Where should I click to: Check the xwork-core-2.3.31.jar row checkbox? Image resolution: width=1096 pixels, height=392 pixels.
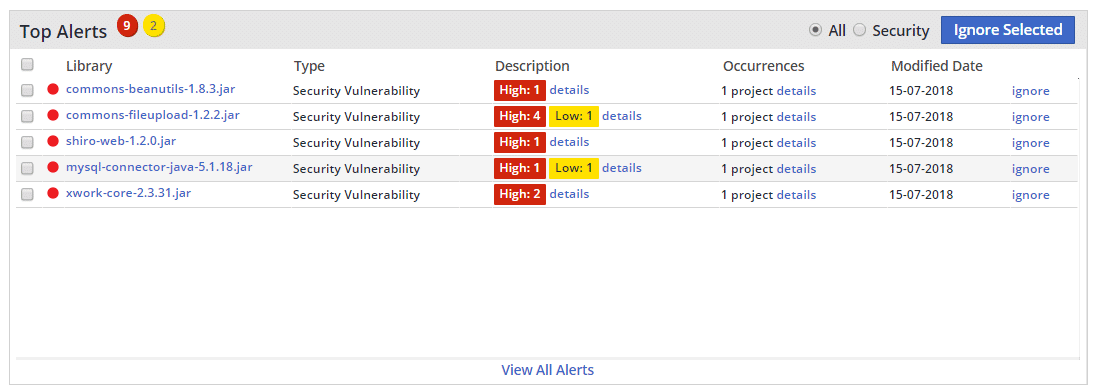coord(27,194)
